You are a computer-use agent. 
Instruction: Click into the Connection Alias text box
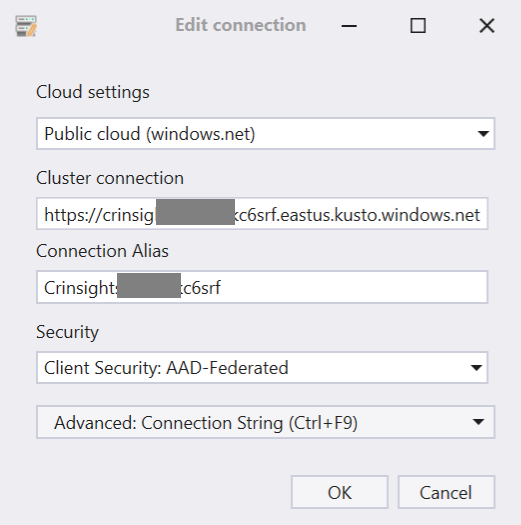pos(262,287)
